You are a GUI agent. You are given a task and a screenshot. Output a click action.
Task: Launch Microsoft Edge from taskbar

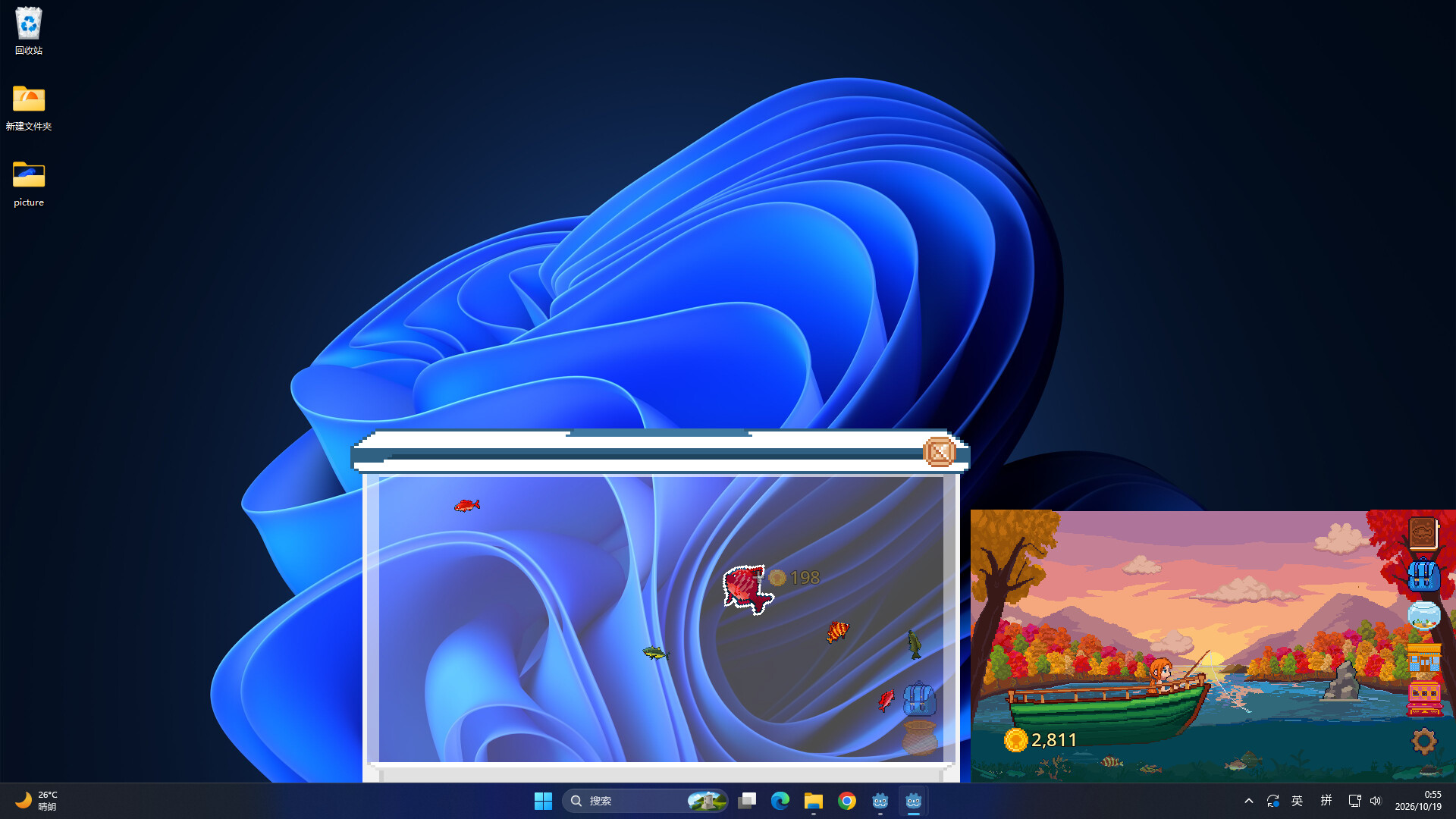pyautogui.click(x=780, y=801)
